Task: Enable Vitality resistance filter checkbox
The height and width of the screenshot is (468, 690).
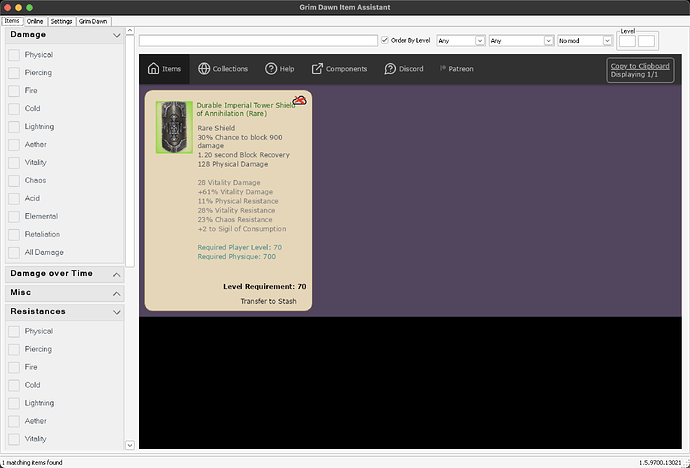Action: [14, 439]
